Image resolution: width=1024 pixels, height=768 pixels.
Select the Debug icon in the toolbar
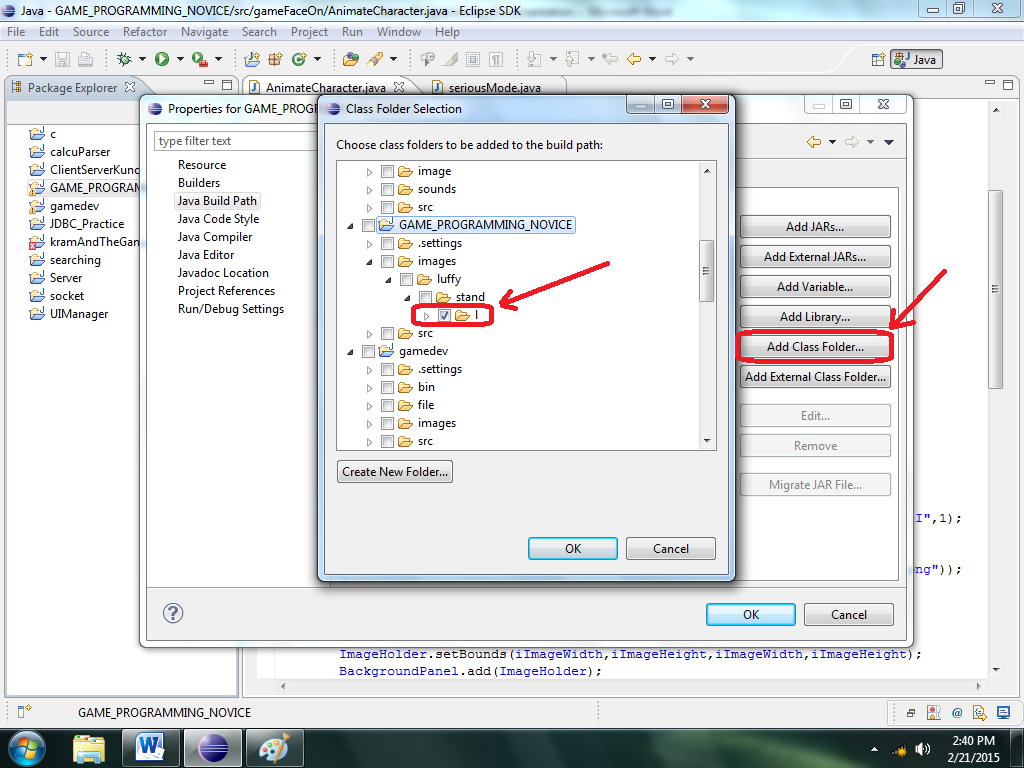(x=124, y=58)
